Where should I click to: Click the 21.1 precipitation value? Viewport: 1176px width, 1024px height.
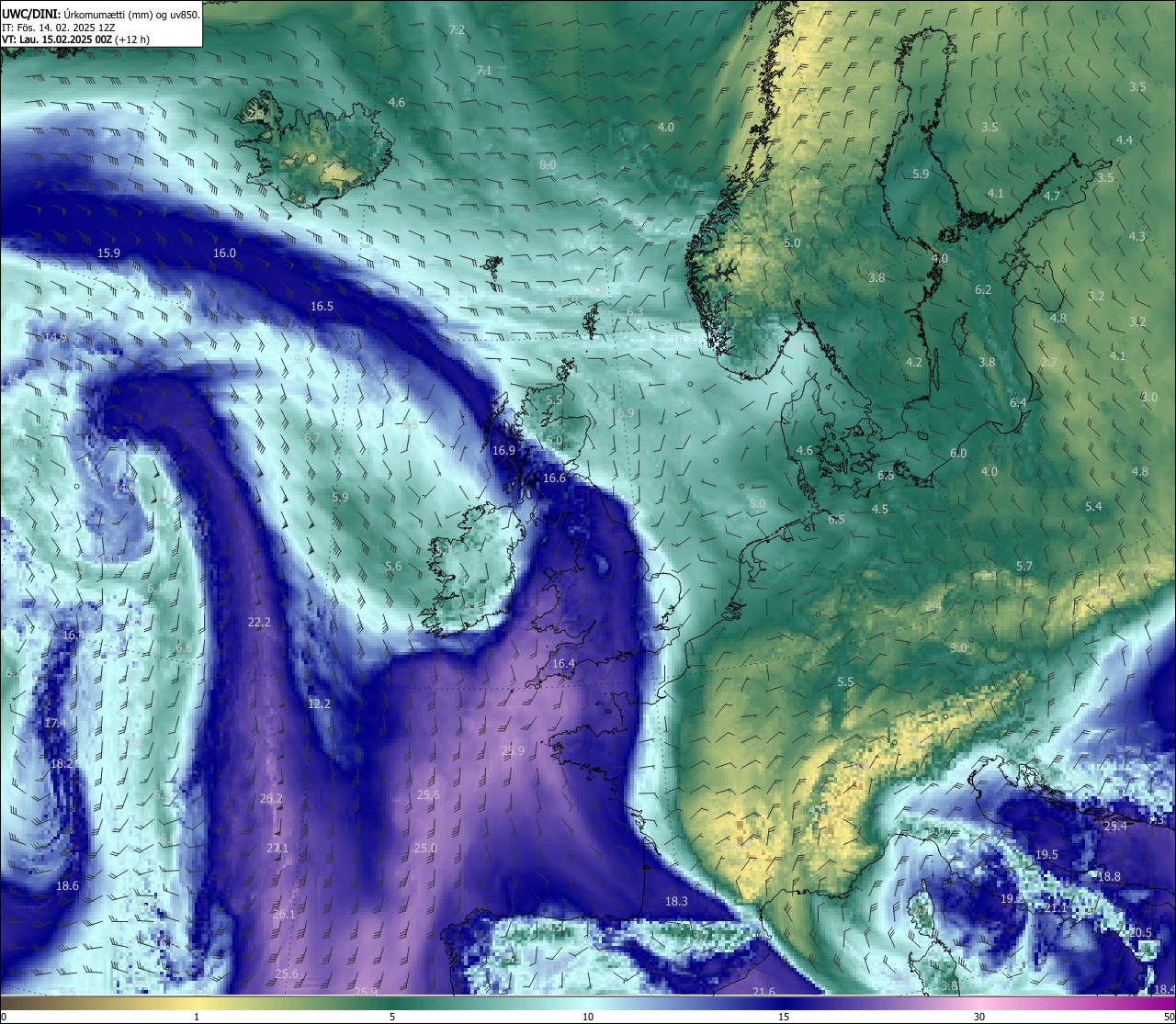click(1056, 907)
